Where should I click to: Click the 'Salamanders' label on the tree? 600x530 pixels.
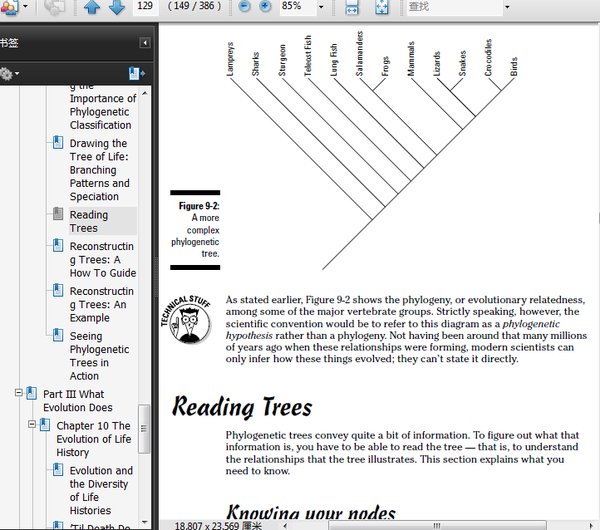click(x=359, y=54)
